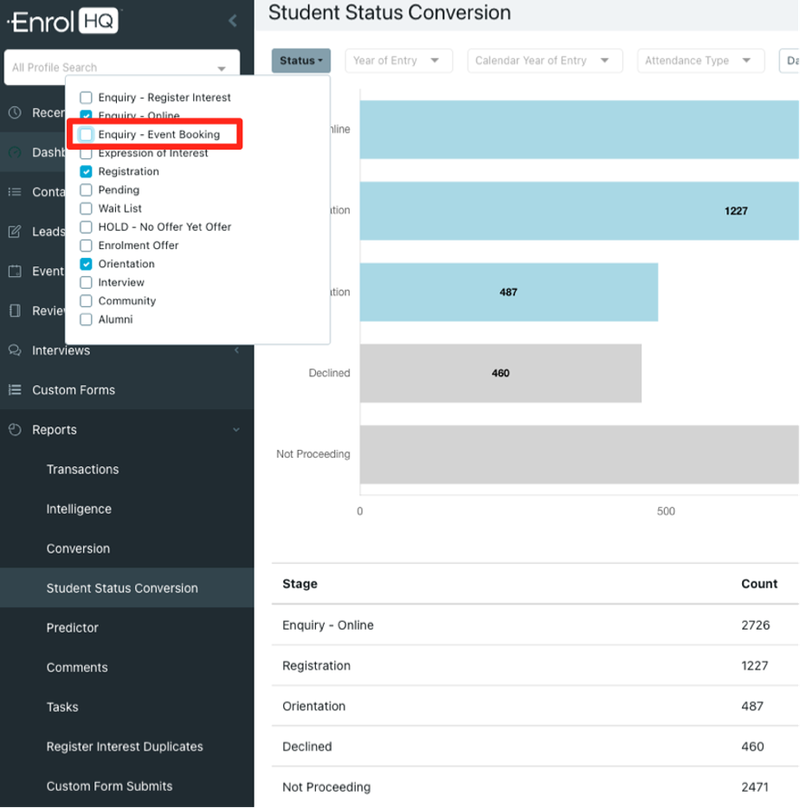Viewport: 800px width, 808px height.
Task: Expand the Attendance Type filter
Action: [x=700, y=60]
